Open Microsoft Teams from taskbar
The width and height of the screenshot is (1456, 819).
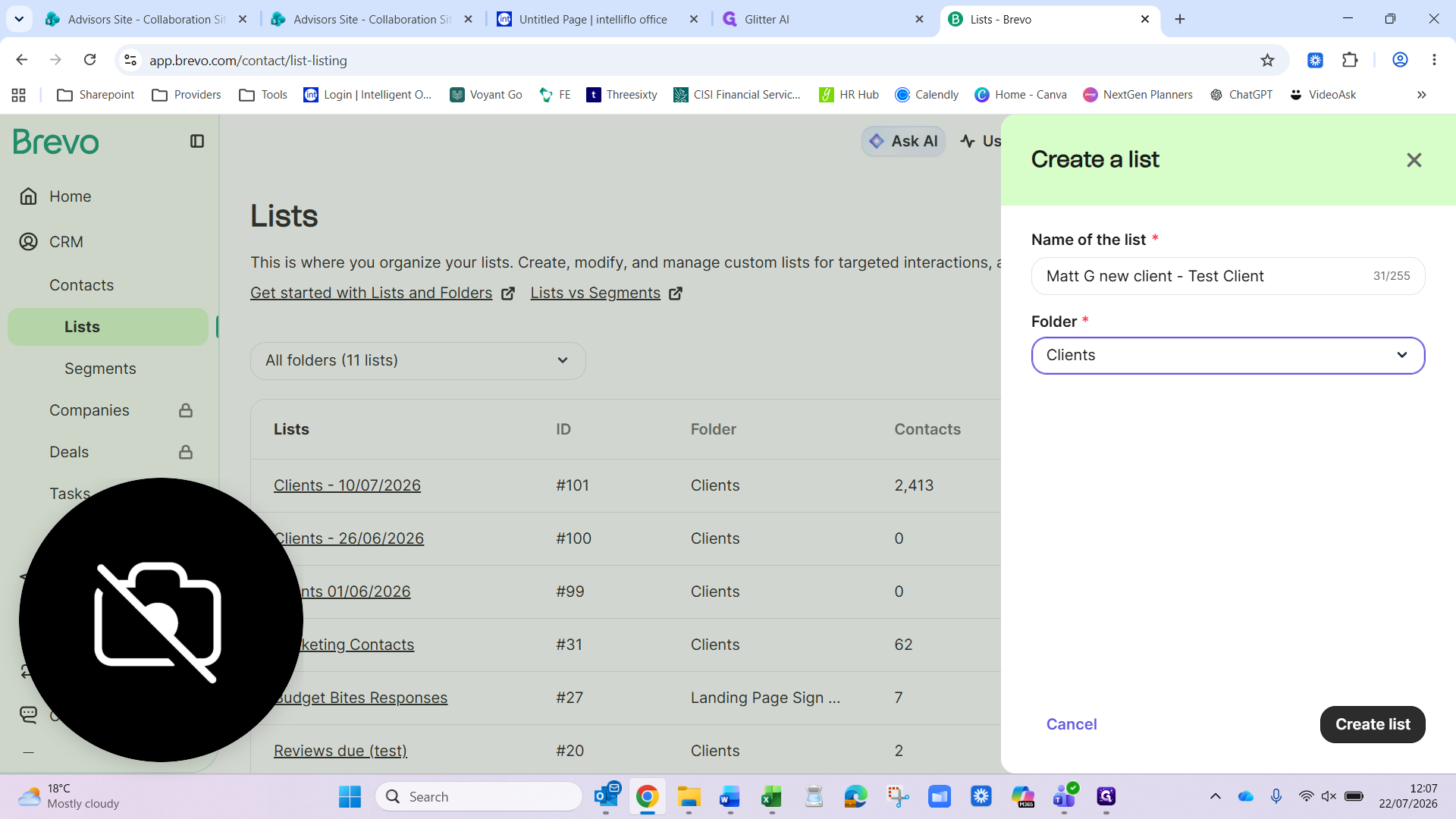point(1065,796)
